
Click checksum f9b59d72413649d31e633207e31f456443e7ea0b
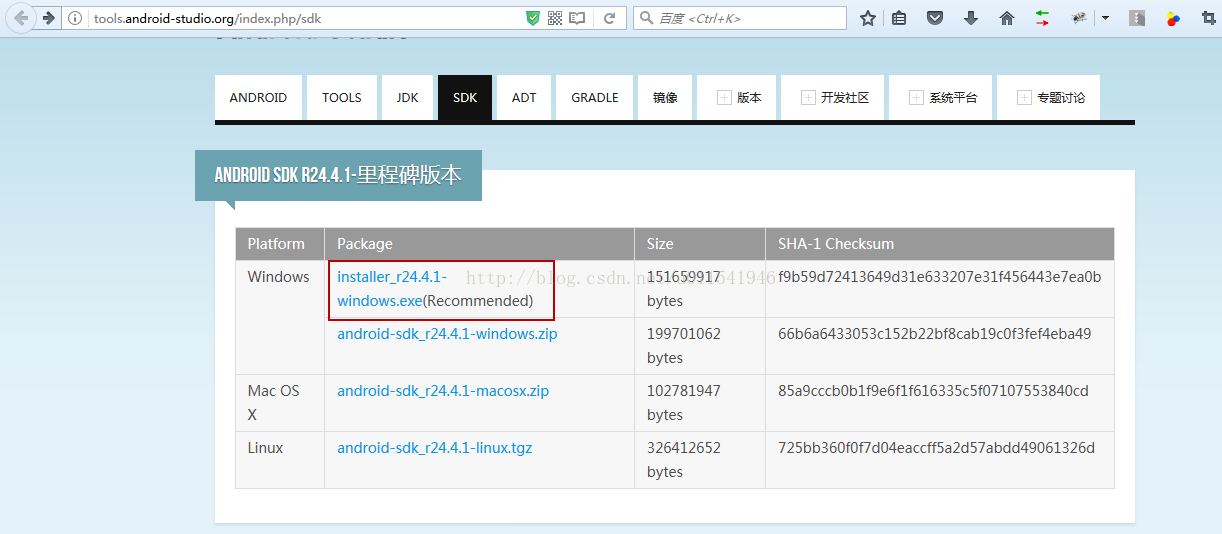pos(940,277)
